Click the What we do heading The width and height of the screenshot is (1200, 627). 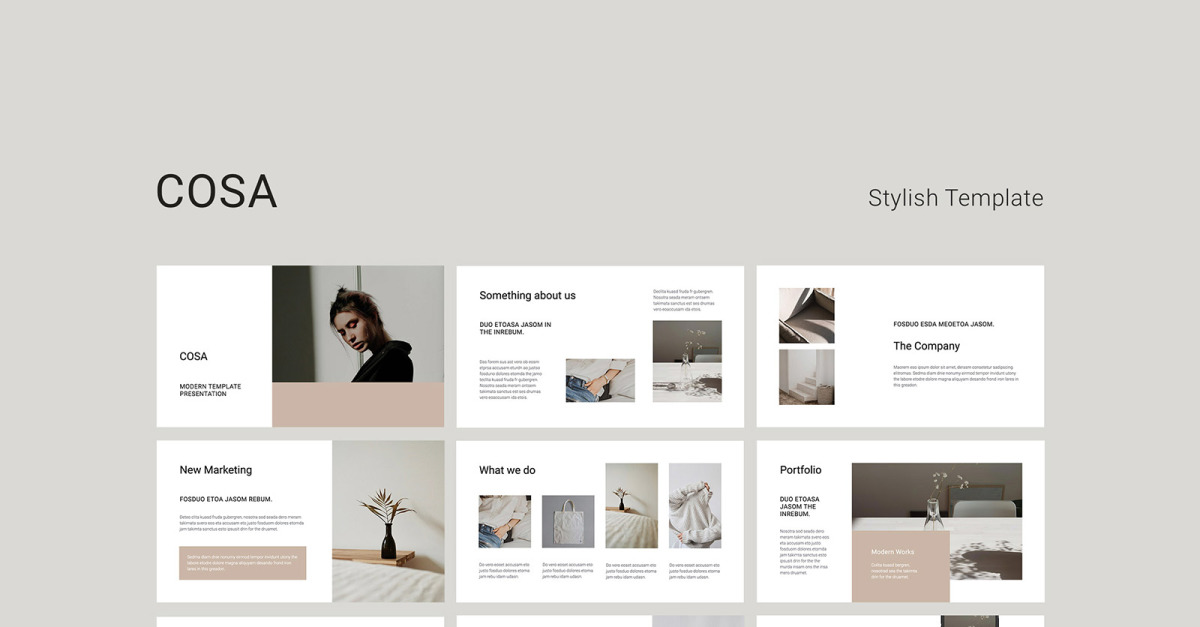click(507, 470)
